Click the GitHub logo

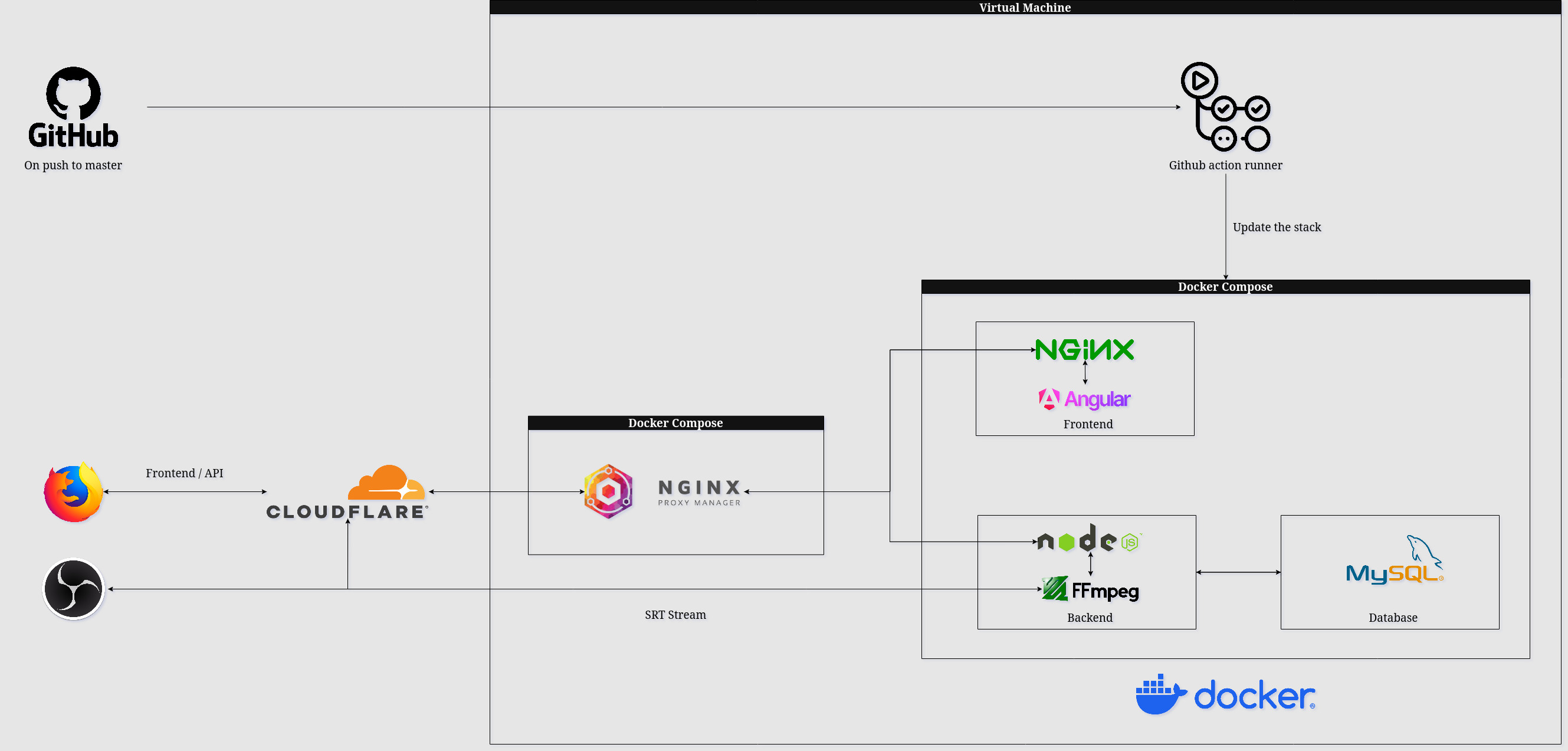click(x=73, y=107)
